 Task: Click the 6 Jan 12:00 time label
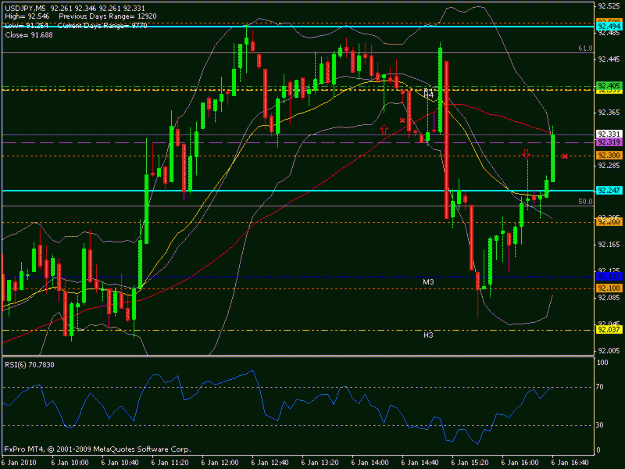(220, 463)
